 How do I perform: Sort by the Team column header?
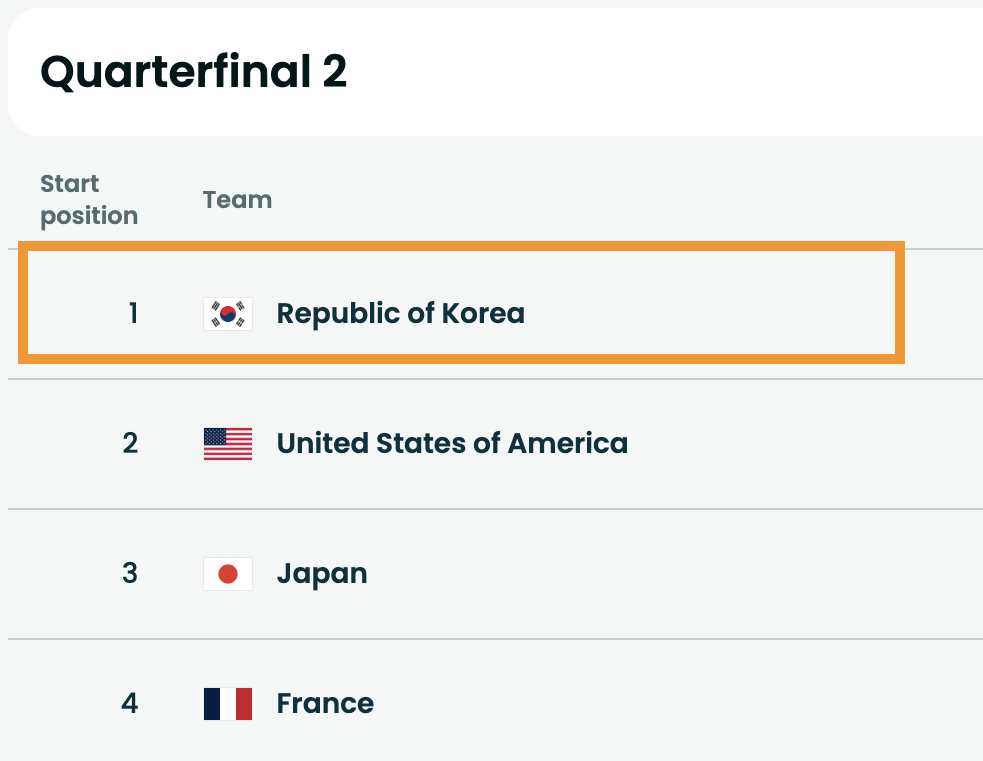[237, 200]
